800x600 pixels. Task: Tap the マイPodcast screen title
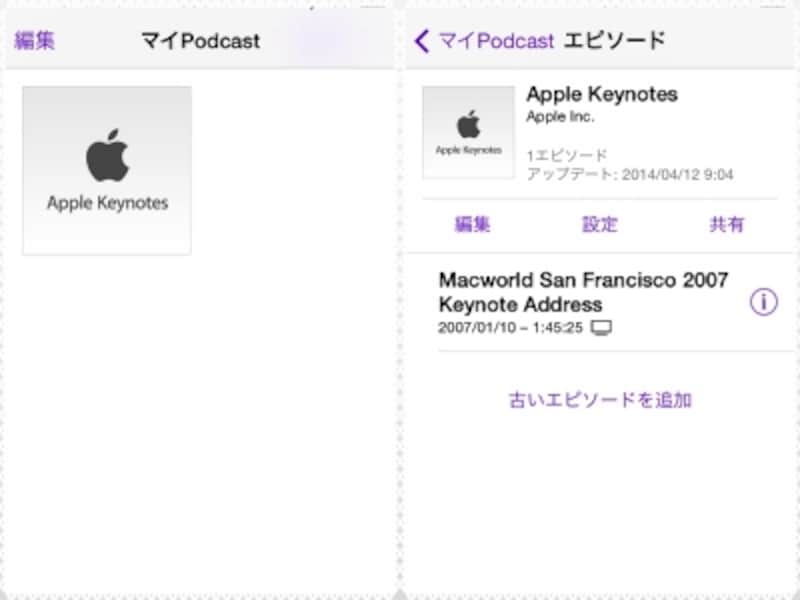pyautogui.click(x=201, y=41)
